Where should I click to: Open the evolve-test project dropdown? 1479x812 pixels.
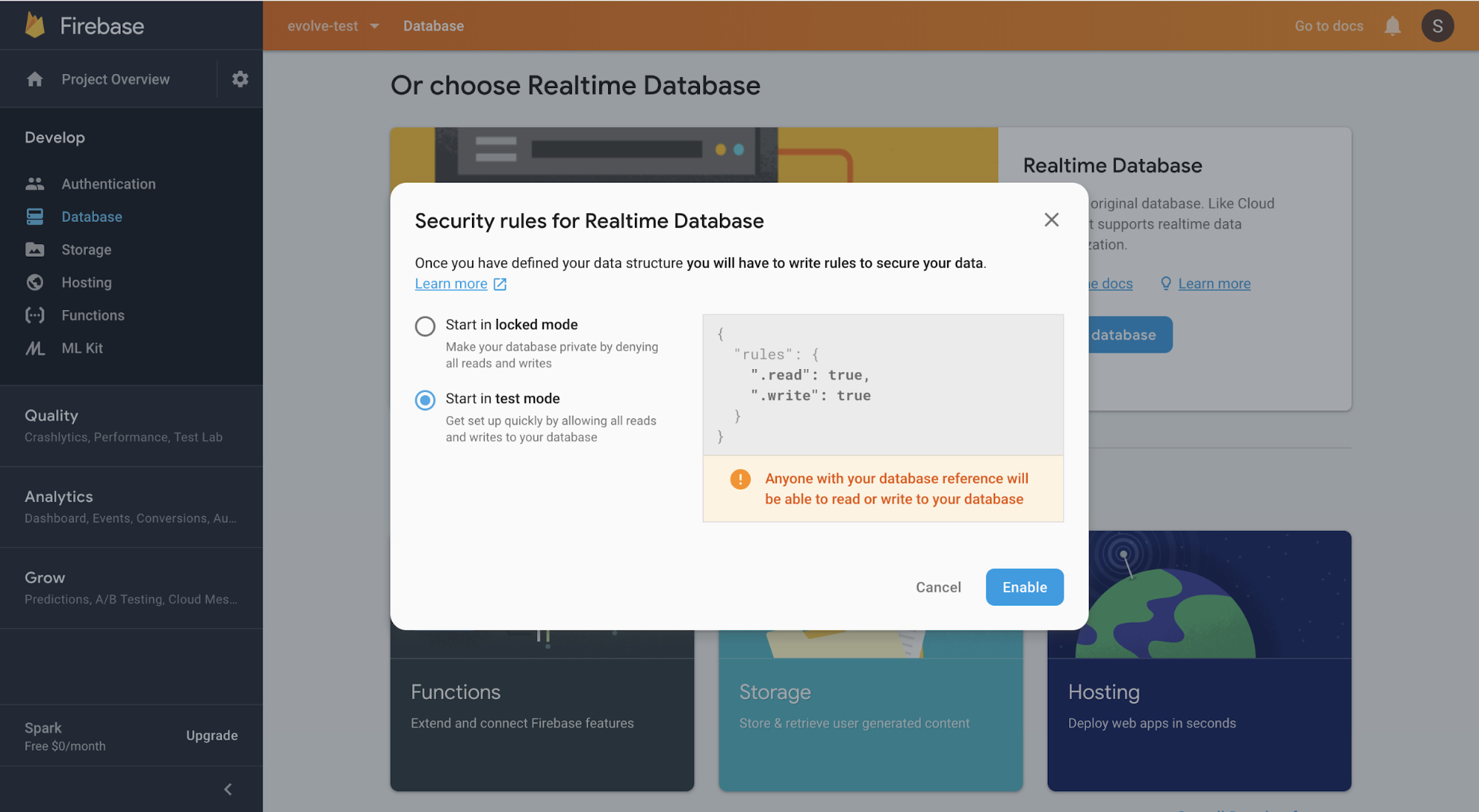(333, 26)
